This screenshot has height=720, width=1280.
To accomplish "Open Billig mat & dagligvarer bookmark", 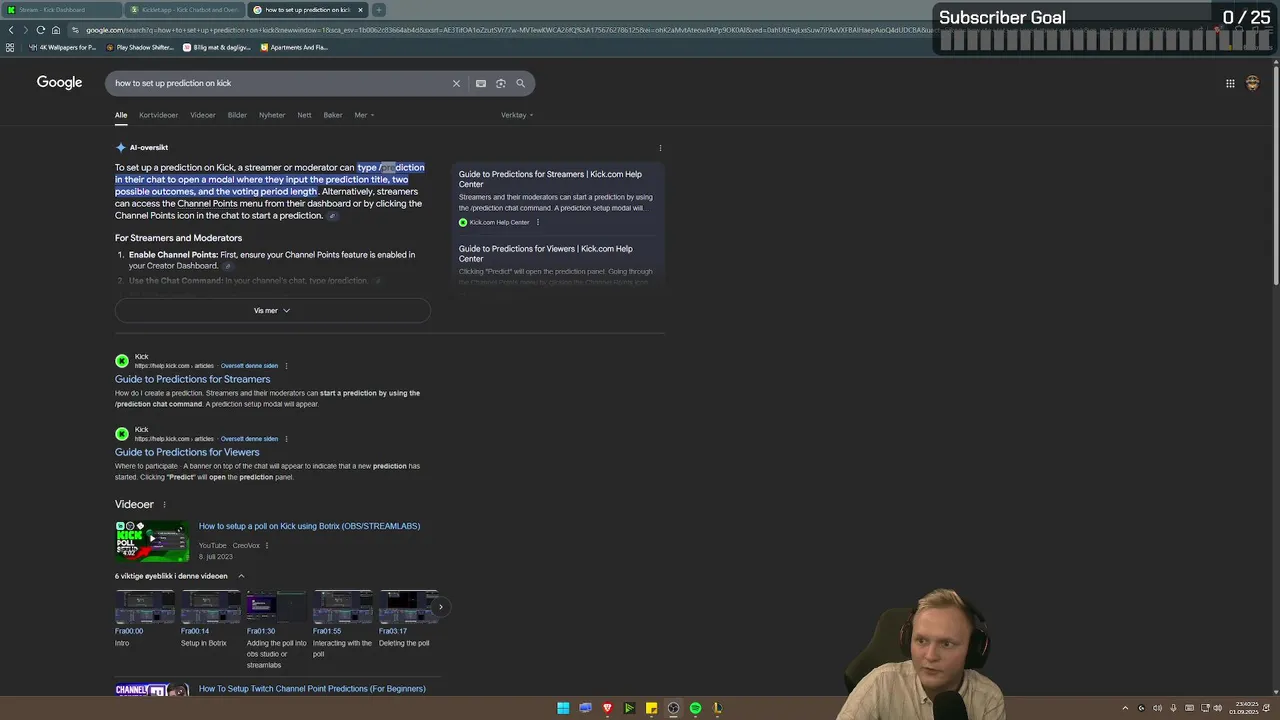I will point(217,47).
